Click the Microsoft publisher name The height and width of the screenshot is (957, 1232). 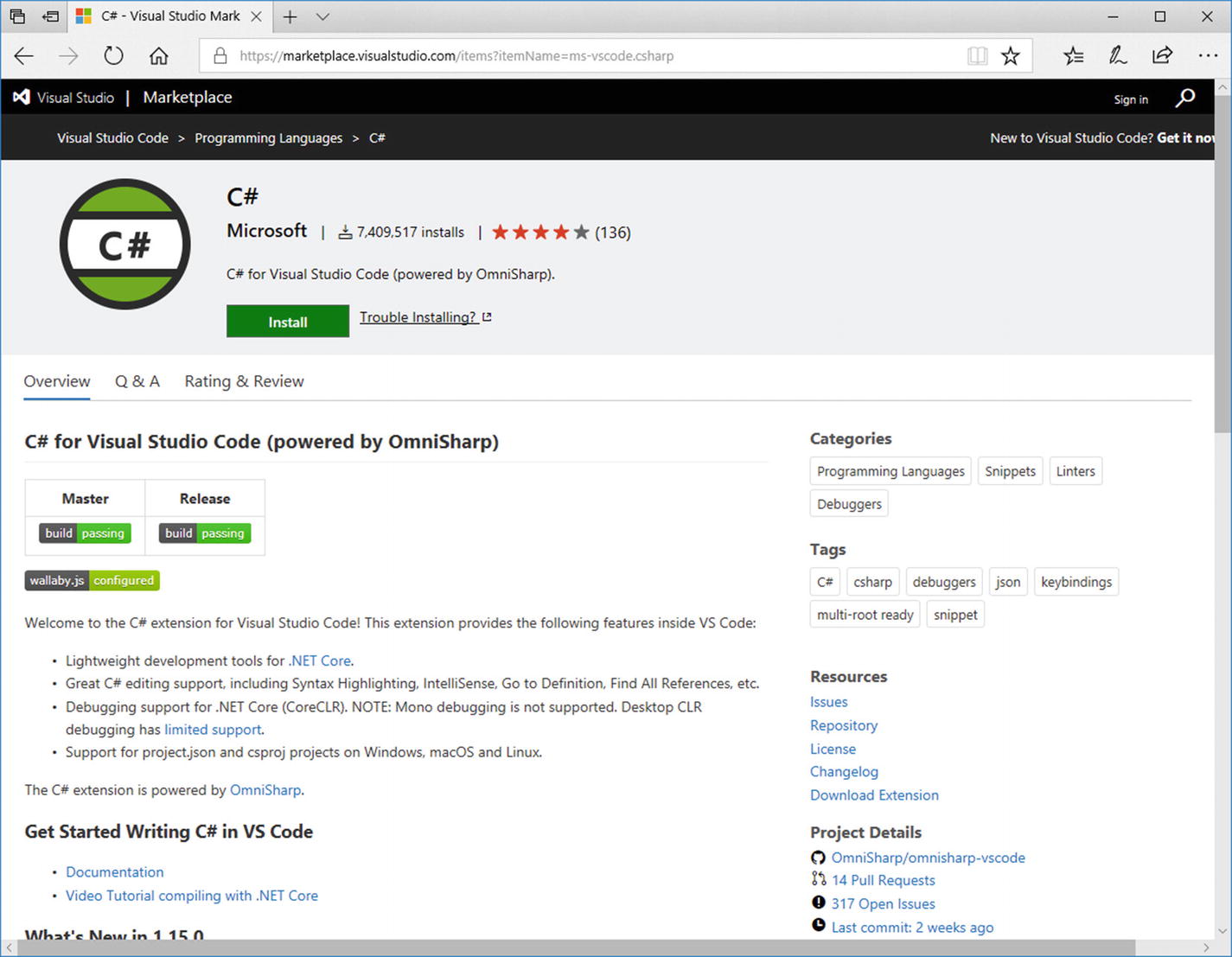(x=266, y=231)
